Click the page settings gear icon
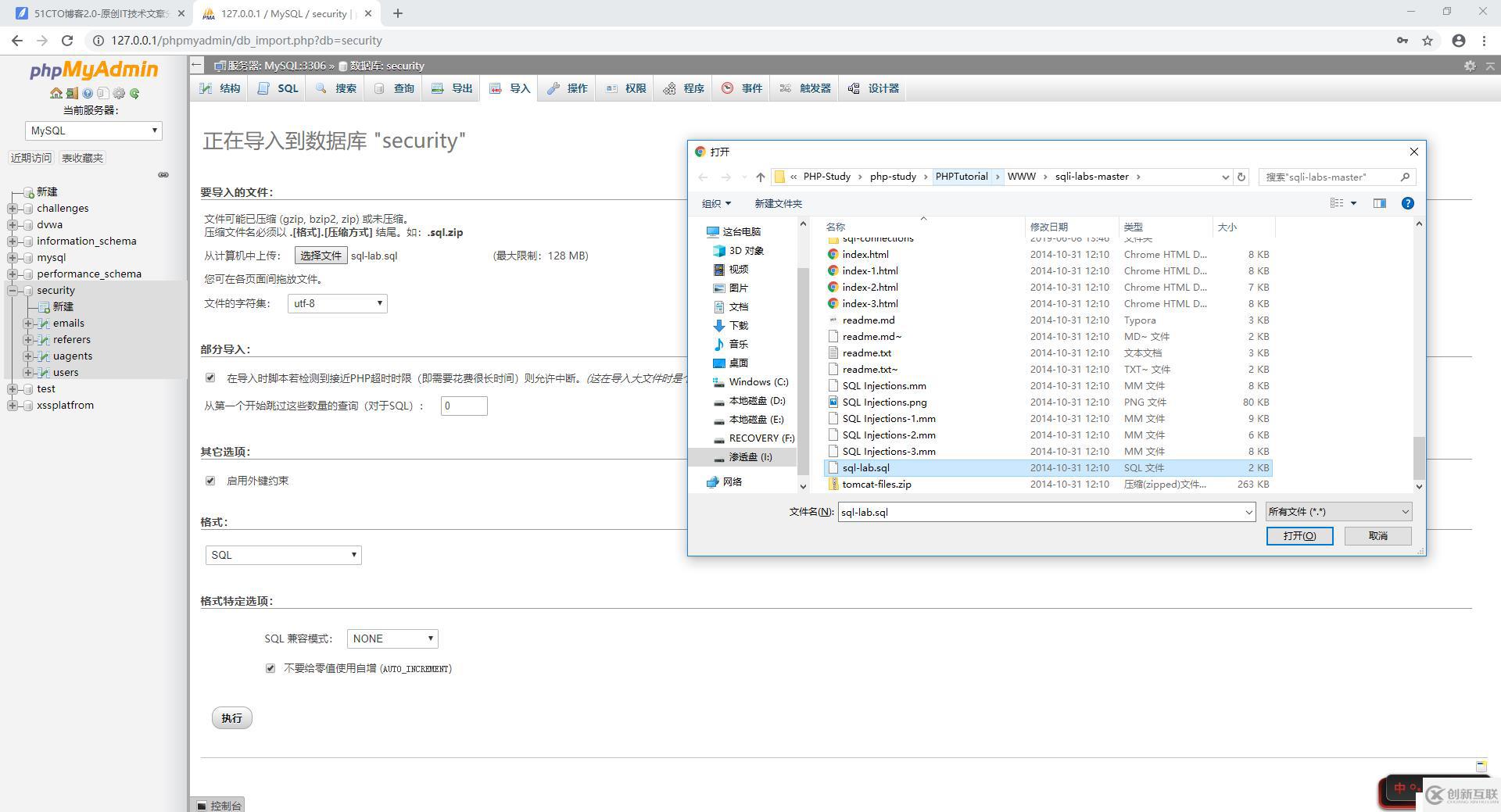 pyautogui.click(x=1470, y=66)
